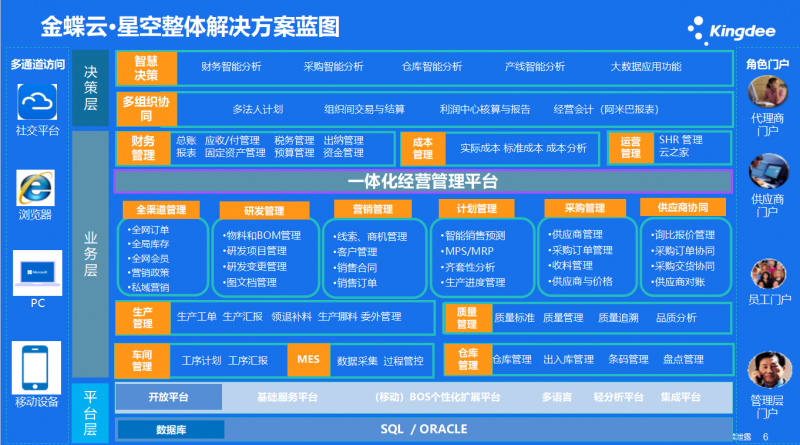800x445 pixels.
Task: Click the 平台层 layer label
Action: (x=90, y=413)
